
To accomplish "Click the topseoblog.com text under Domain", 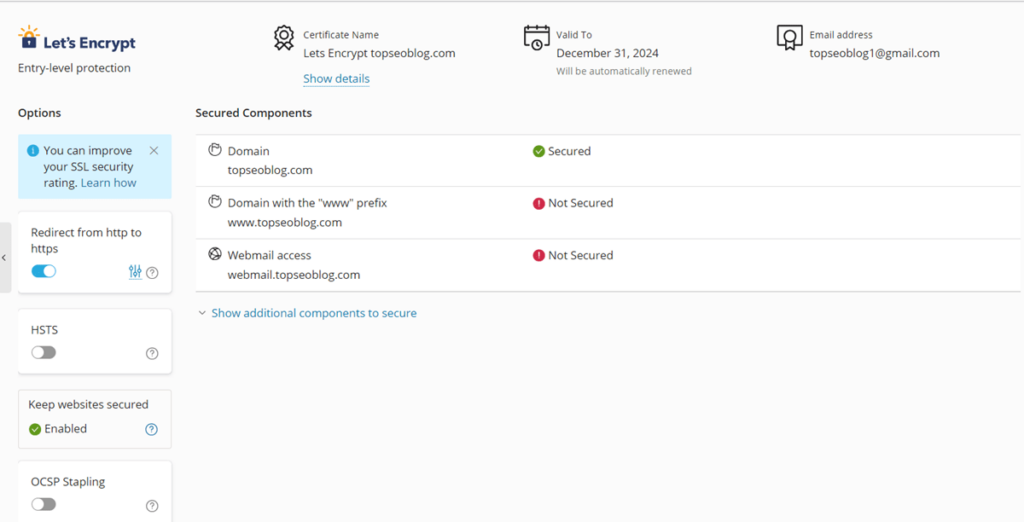I will [x=270, y=171].
